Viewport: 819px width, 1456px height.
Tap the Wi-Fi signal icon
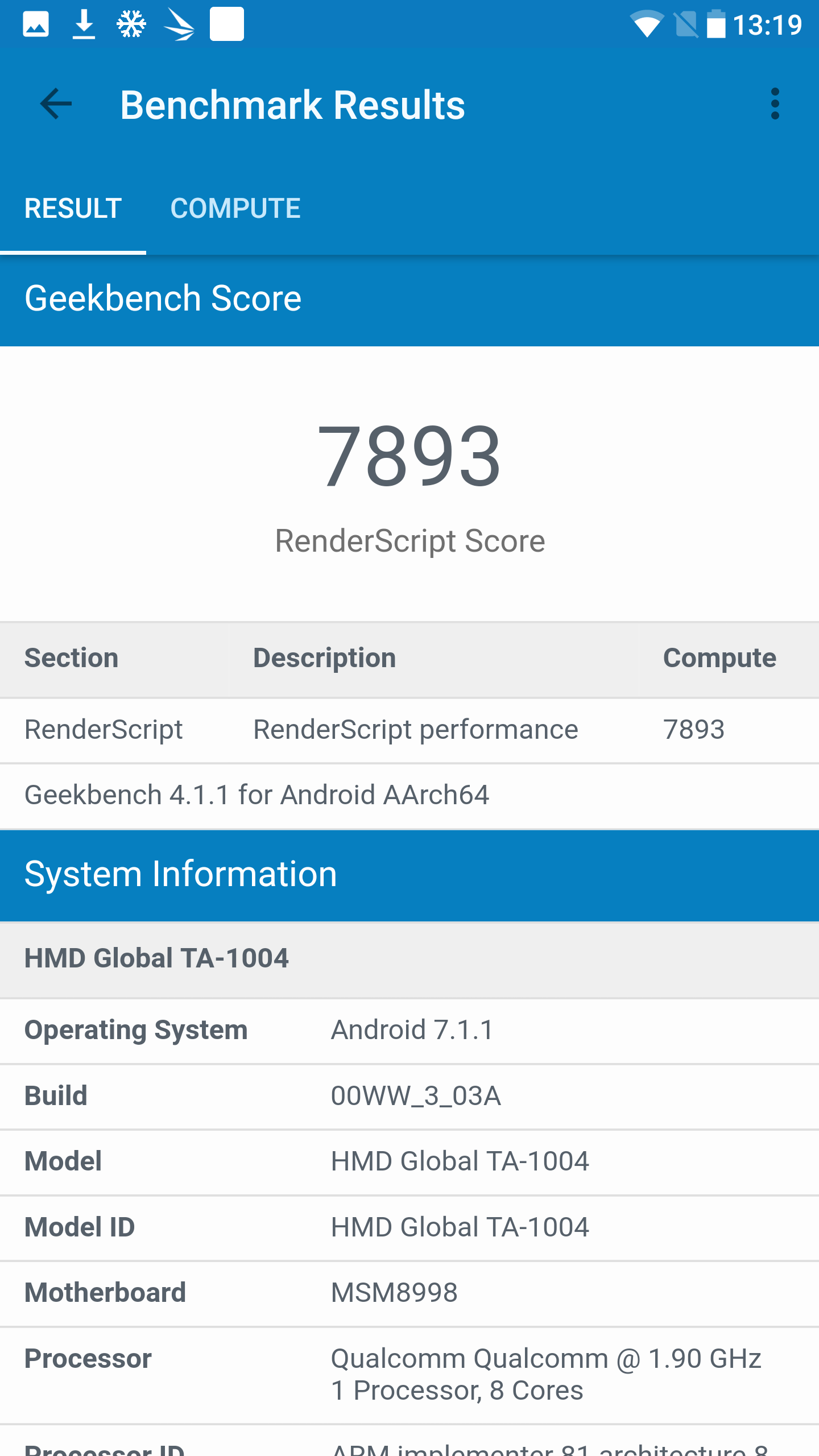647,24
